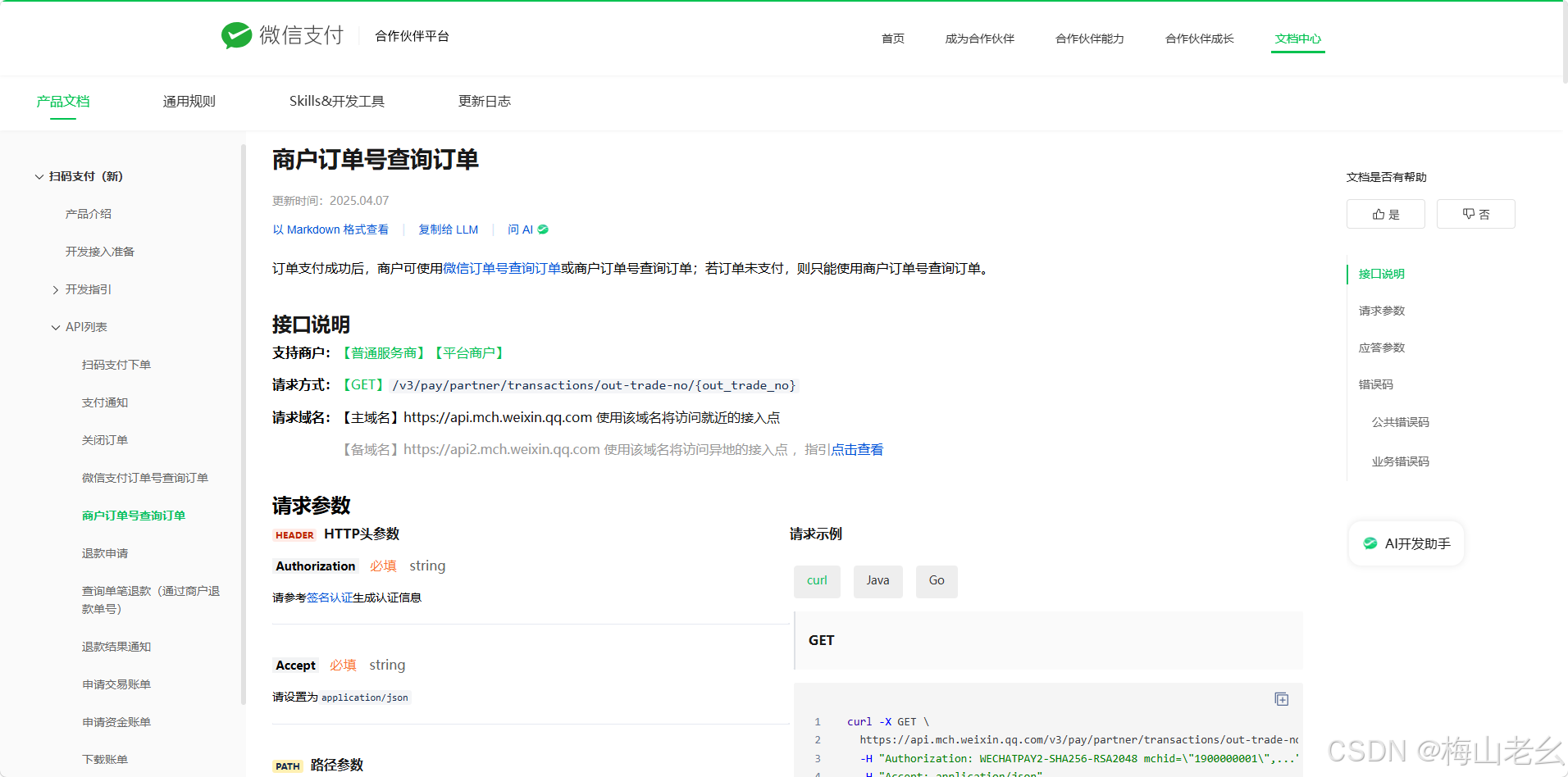Collapse the 扫码支付（新） section
The width and height of the screenshot is (1568, 777).
(39, 176)
